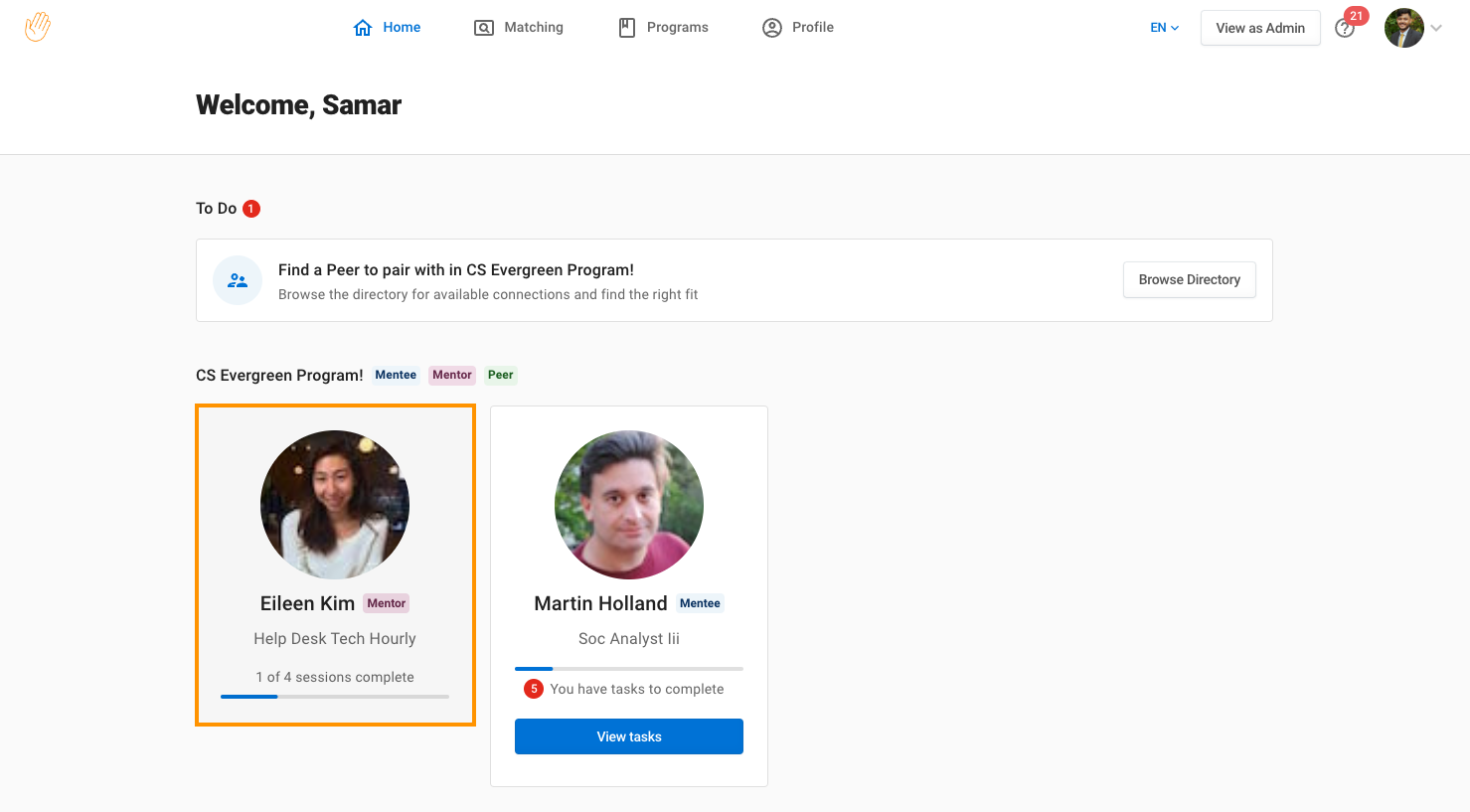Click Eileen Kim's profile photo
1470x812 pixels.
pyautogui.click(x=335, y=505)
